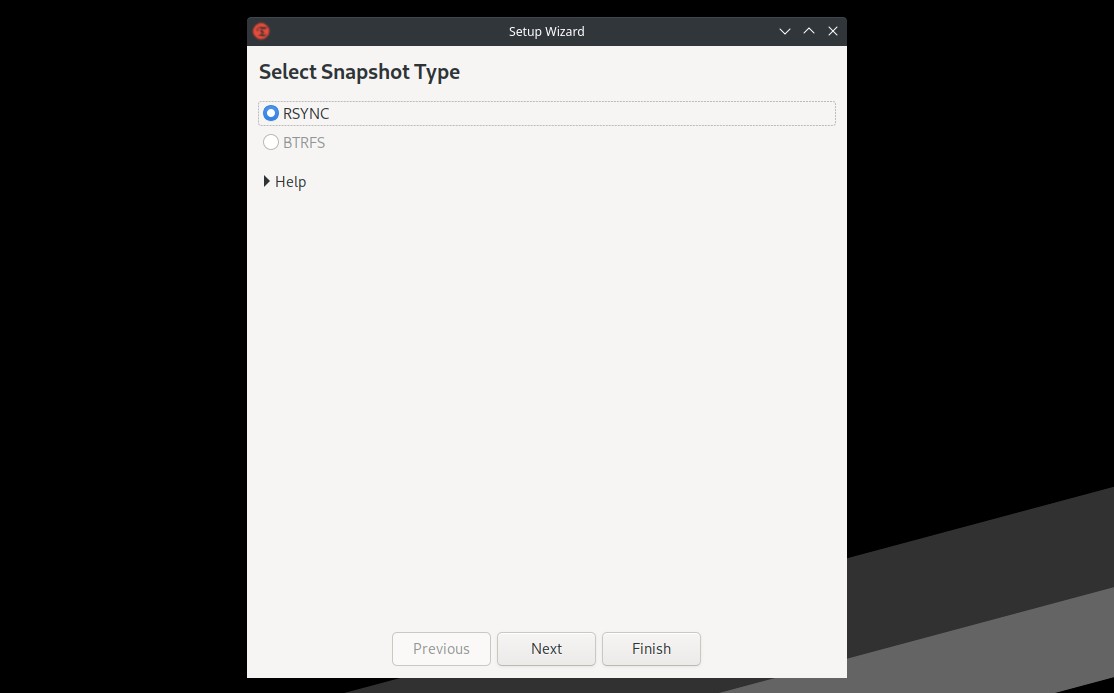Click the Timeshift app icon in title bar

261,31
